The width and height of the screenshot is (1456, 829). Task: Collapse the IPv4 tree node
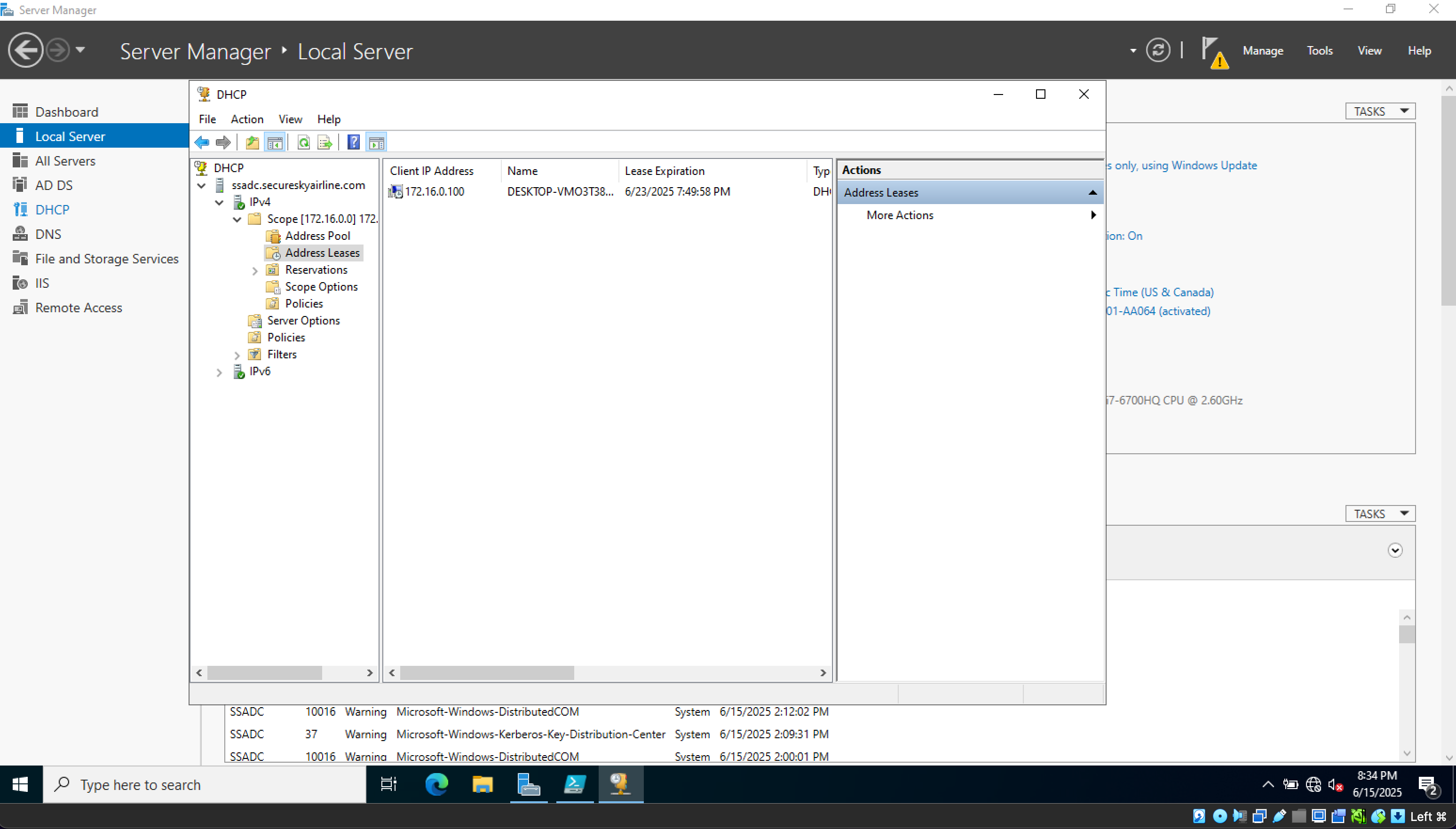(219, 203)
